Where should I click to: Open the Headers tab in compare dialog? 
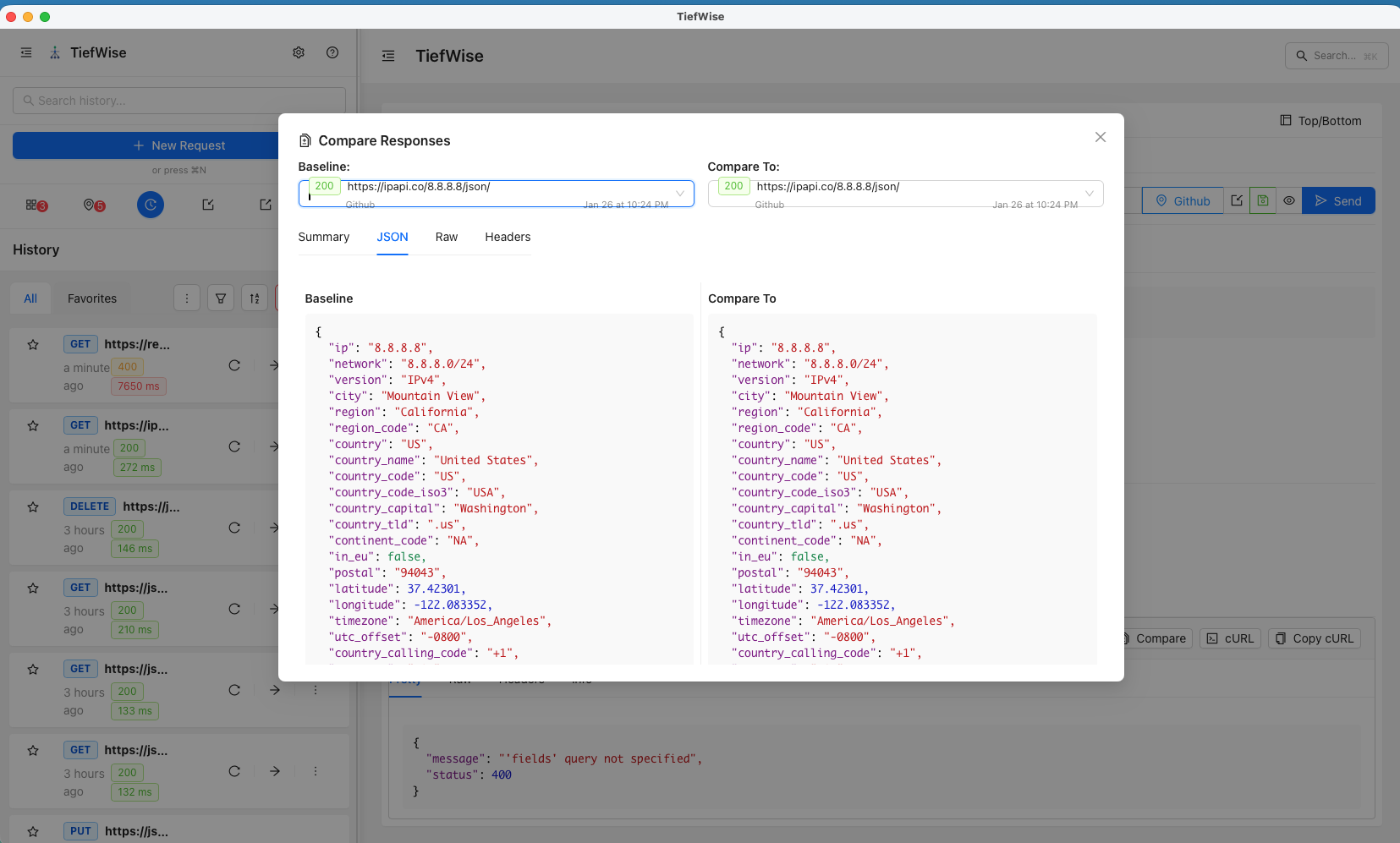coord(508,238)
